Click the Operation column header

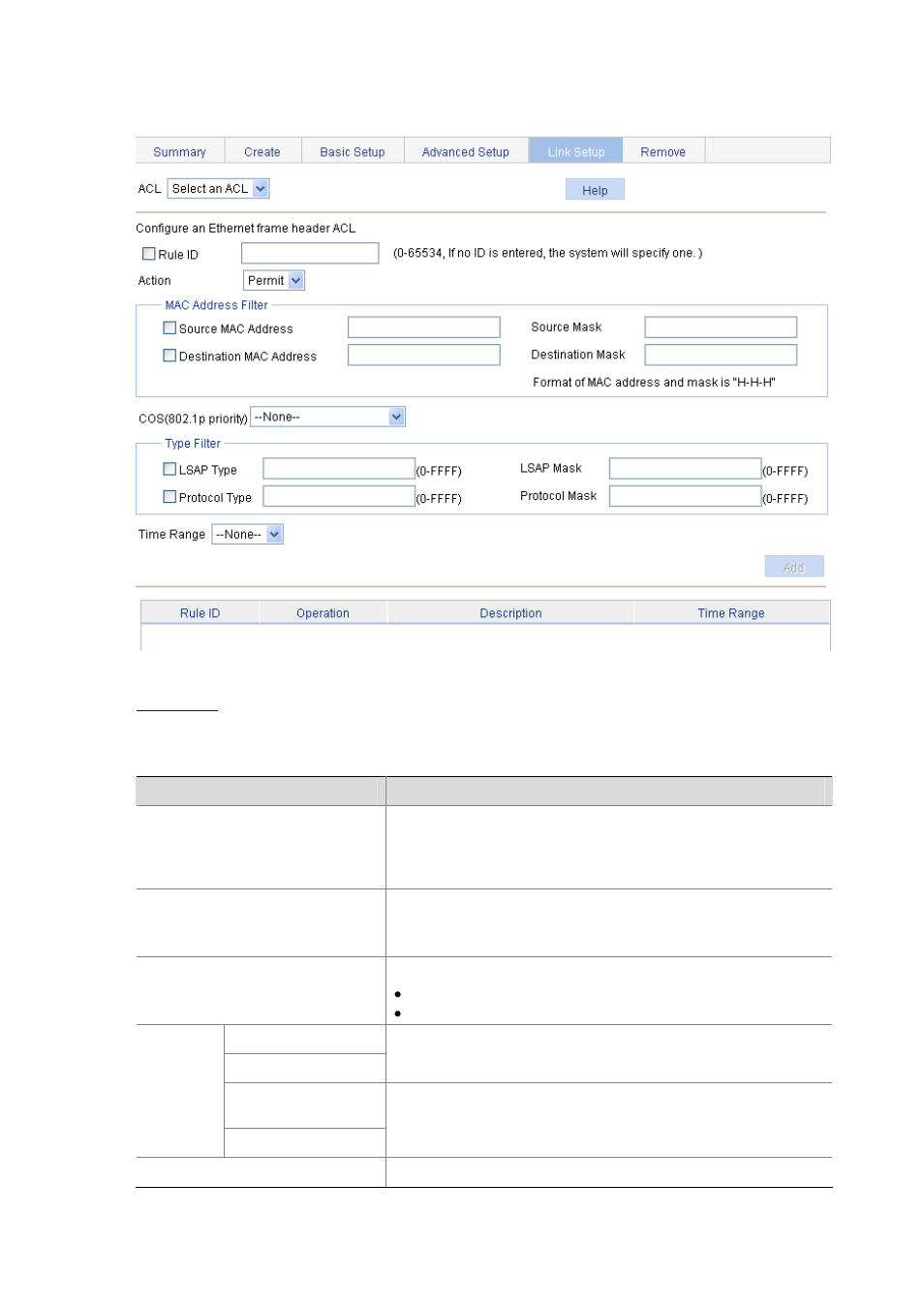pos(323,612)
